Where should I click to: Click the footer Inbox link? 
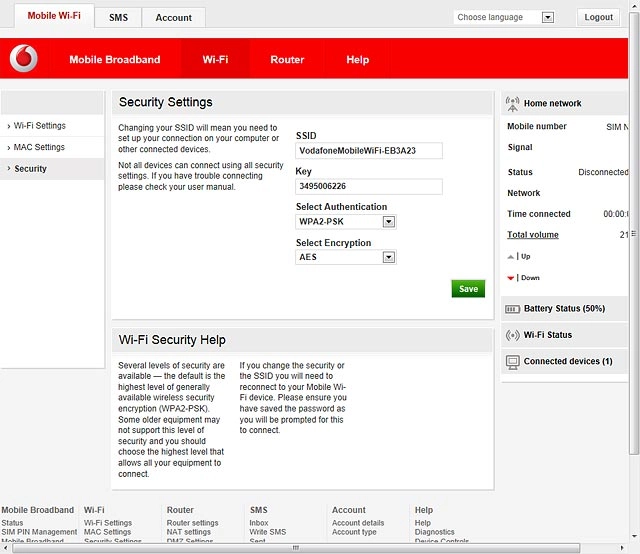[x=259, y=523]
